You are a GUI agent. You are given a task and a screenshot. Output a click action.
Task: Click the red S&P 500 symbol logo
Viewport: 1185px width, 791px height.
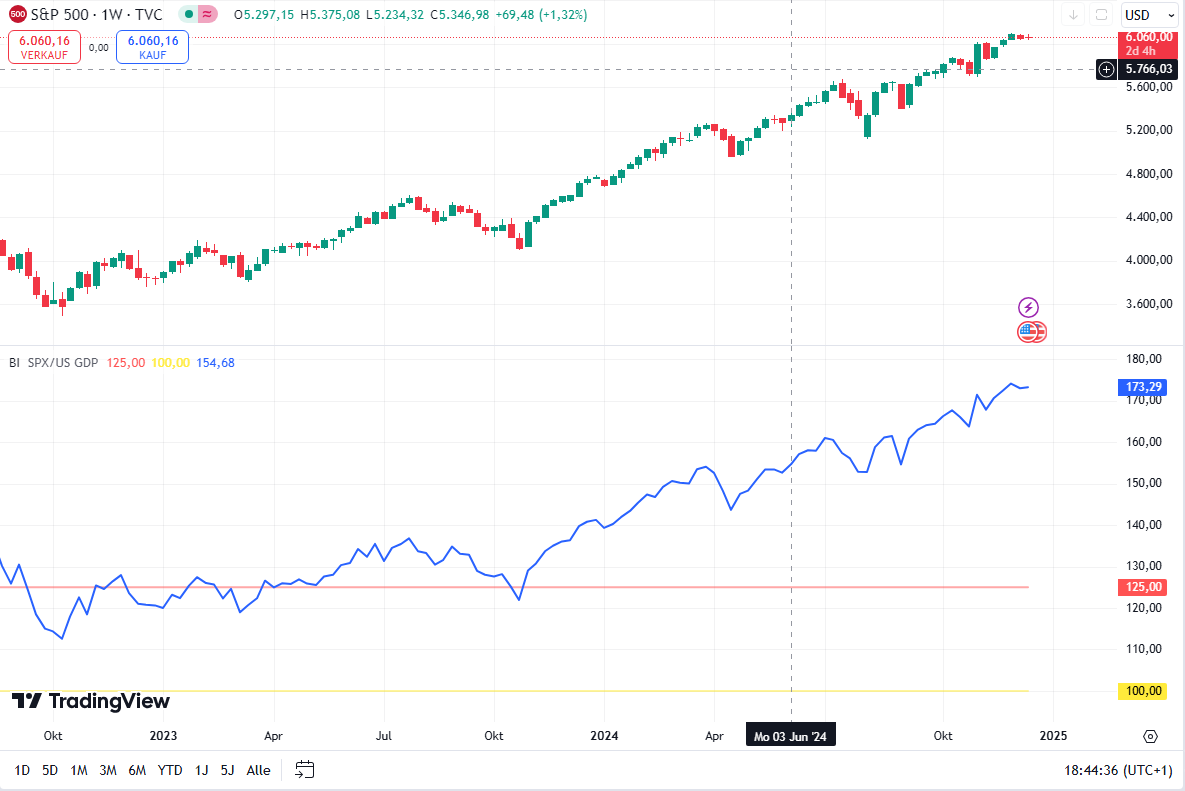point(17,14)
